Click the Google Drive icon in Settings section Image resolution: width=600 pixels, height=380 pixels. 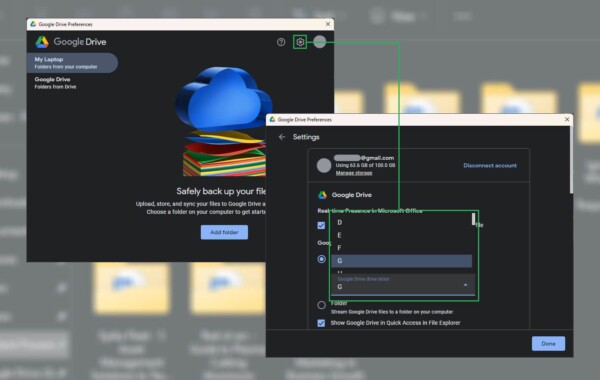click(x=322, y=195)
